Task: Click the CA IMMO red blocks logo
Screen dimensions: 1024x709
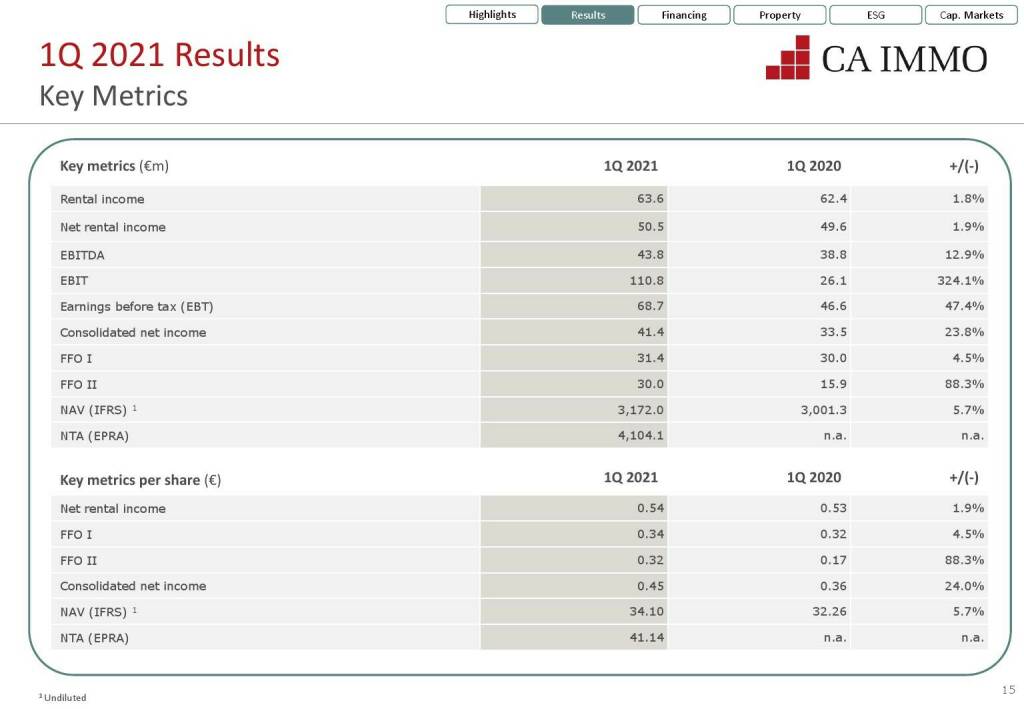Action: click(x=788, y=58)
